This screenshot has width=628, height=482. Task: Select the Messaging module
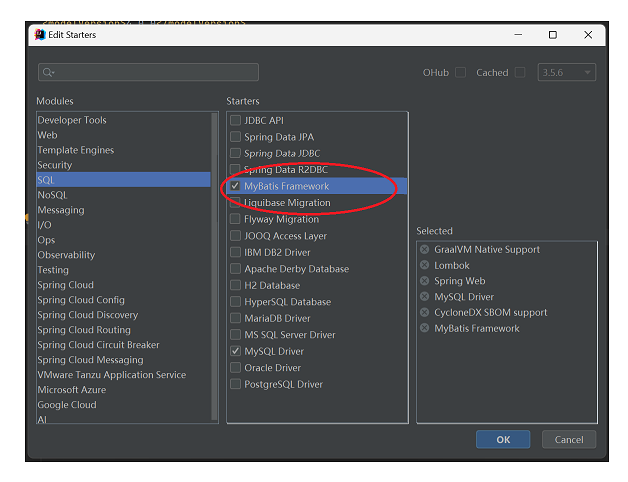[123, 210]
